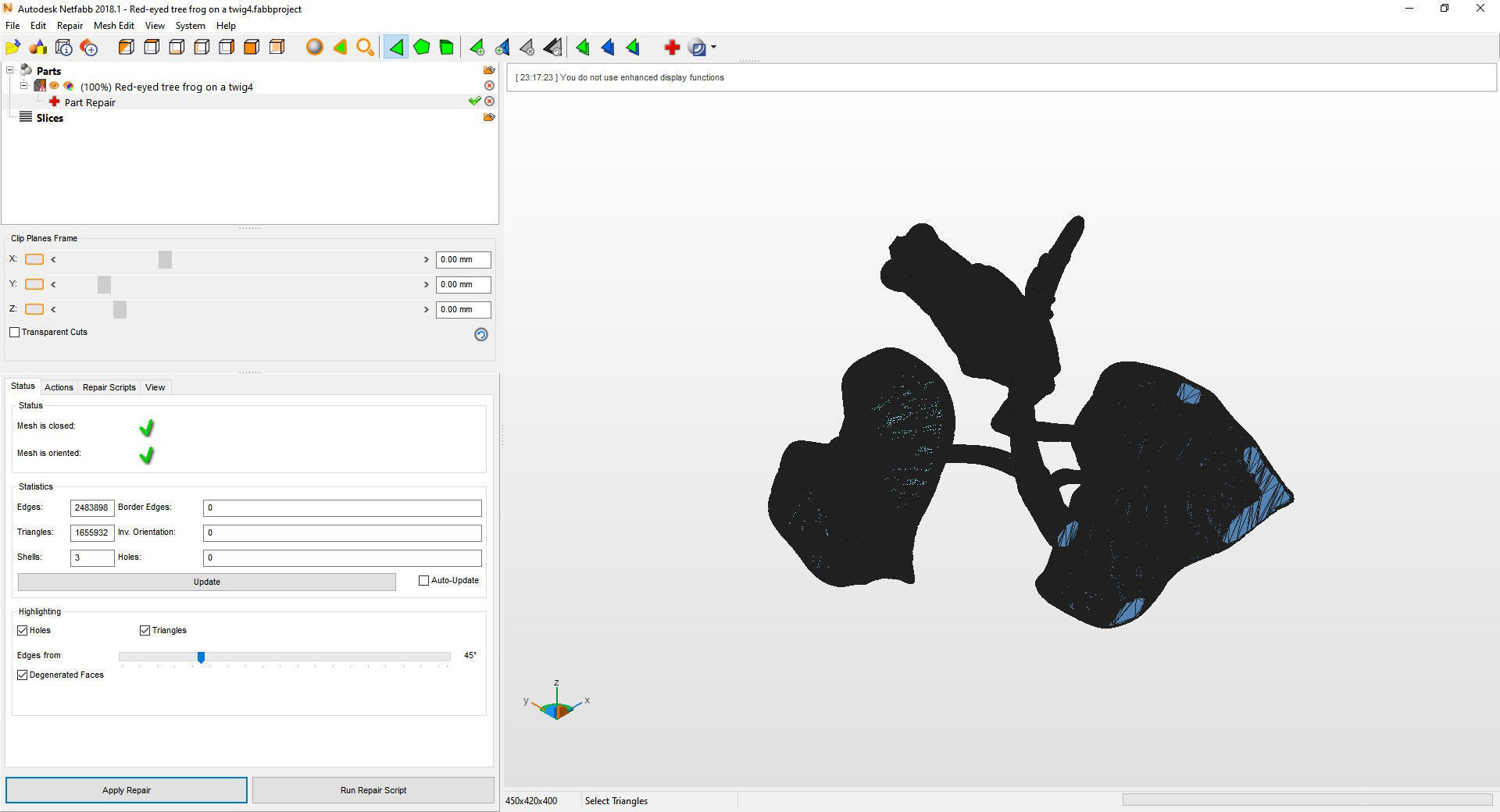Screen dimensions: 1500x812
Task: Click the green checkmark on Part Repair row
Action: pyautogui.click(x=474, y=101)
